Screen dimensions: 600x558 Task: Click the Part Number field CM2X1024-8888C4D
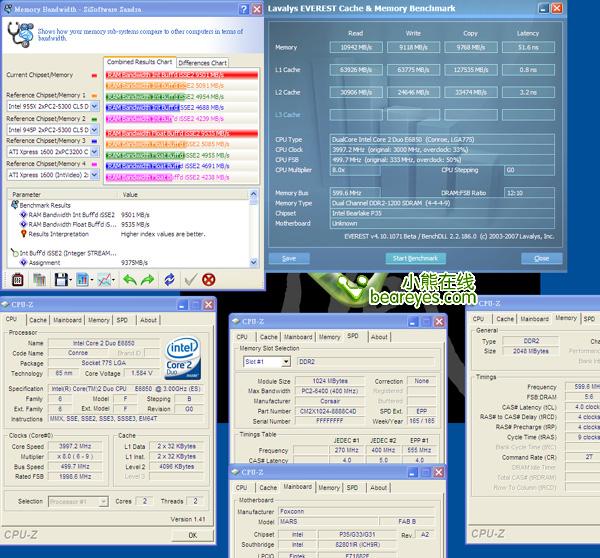[x=329, y=411]
